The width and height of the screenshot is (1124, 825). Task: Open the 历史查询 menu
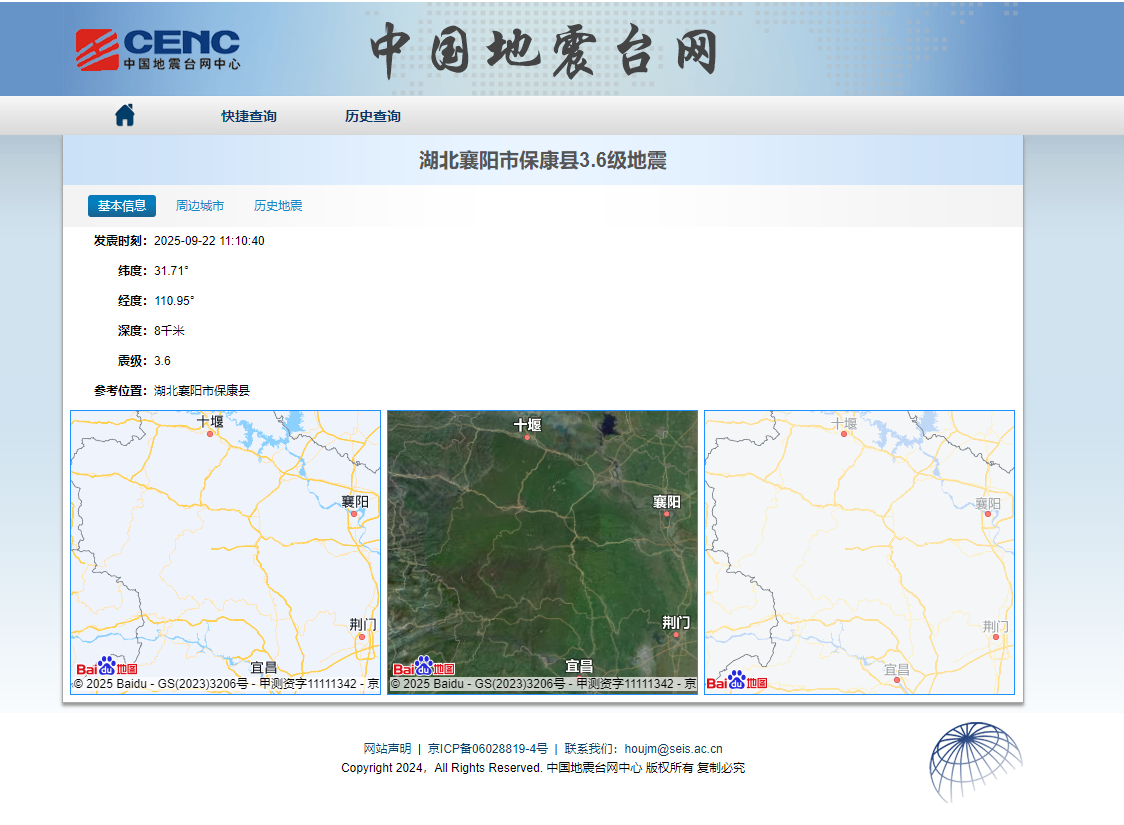(x=373, y=116)
